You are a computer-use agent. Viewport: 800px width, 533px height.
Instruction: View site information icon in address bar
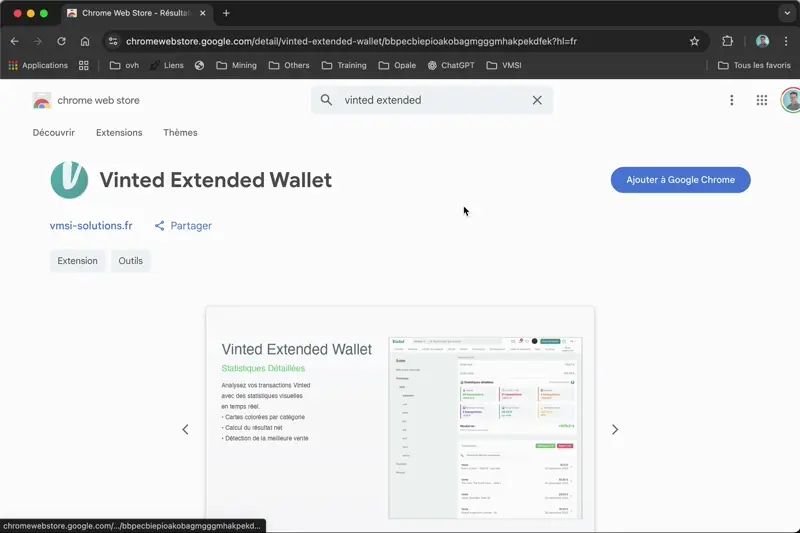(x=113, y=41)
